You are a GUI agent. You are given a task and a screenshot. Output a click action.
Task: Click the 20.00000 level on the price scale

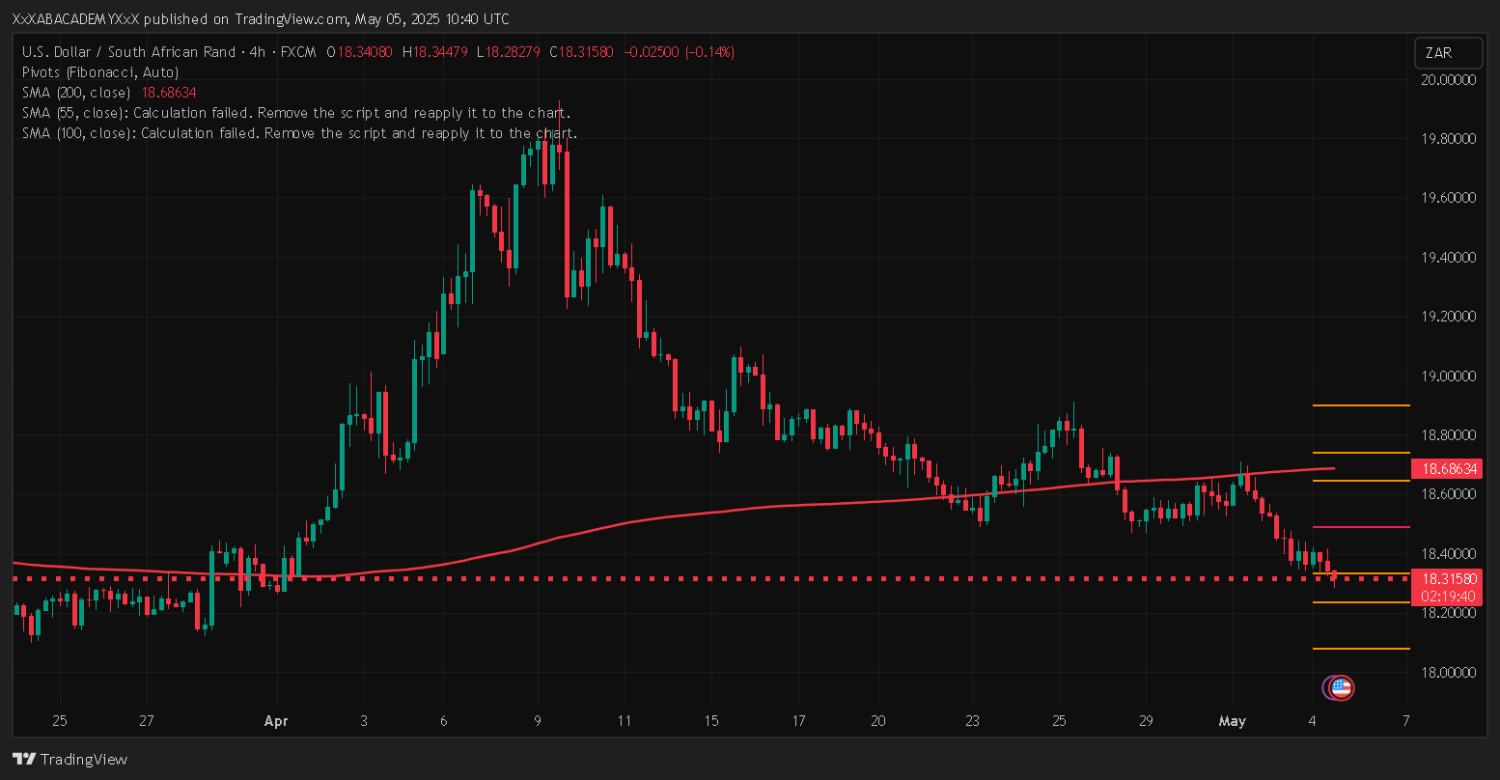(x=1447, y=79)
